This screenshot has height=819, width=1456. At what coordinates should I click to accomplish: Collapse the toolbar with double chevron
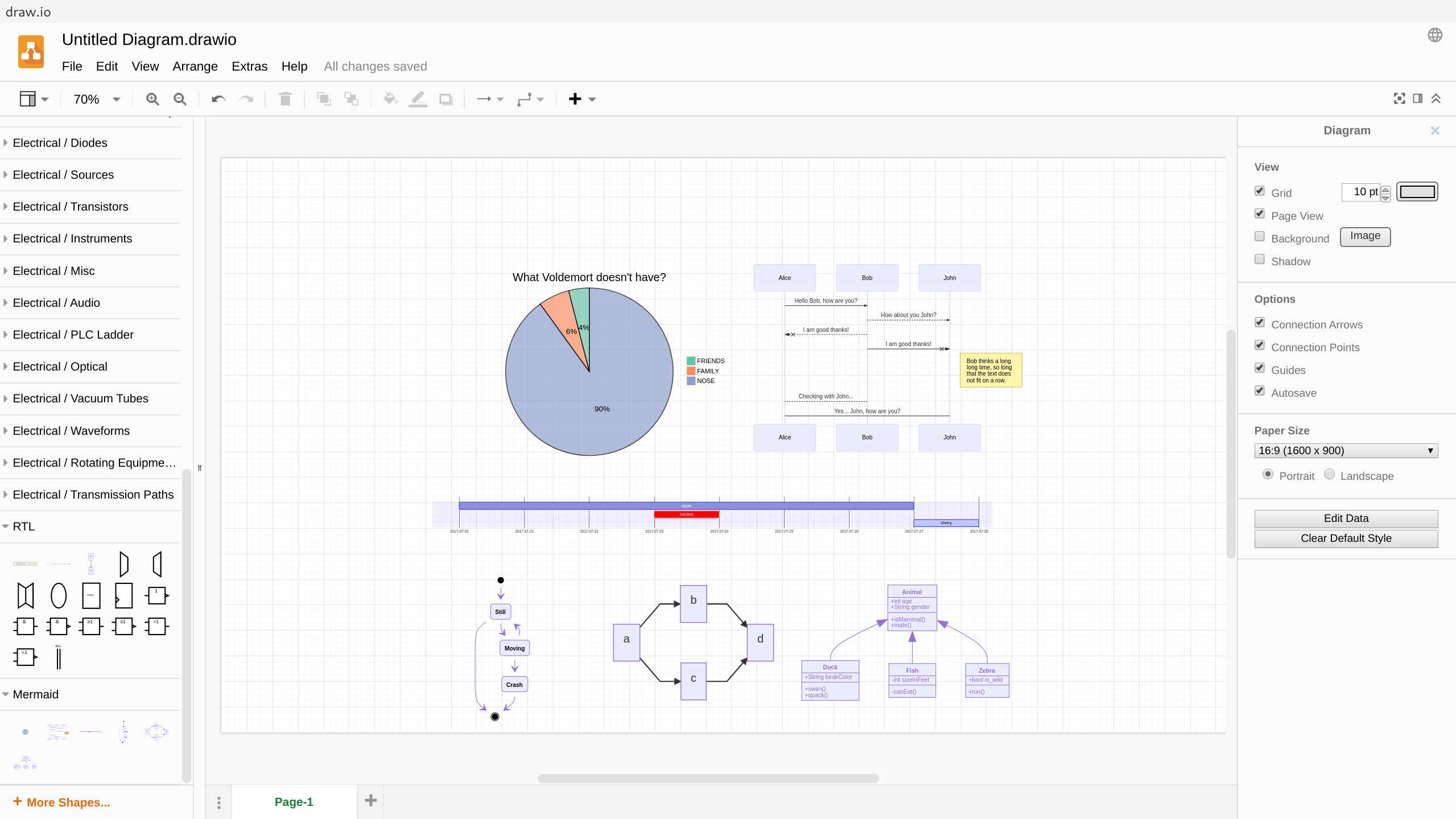1436,98
